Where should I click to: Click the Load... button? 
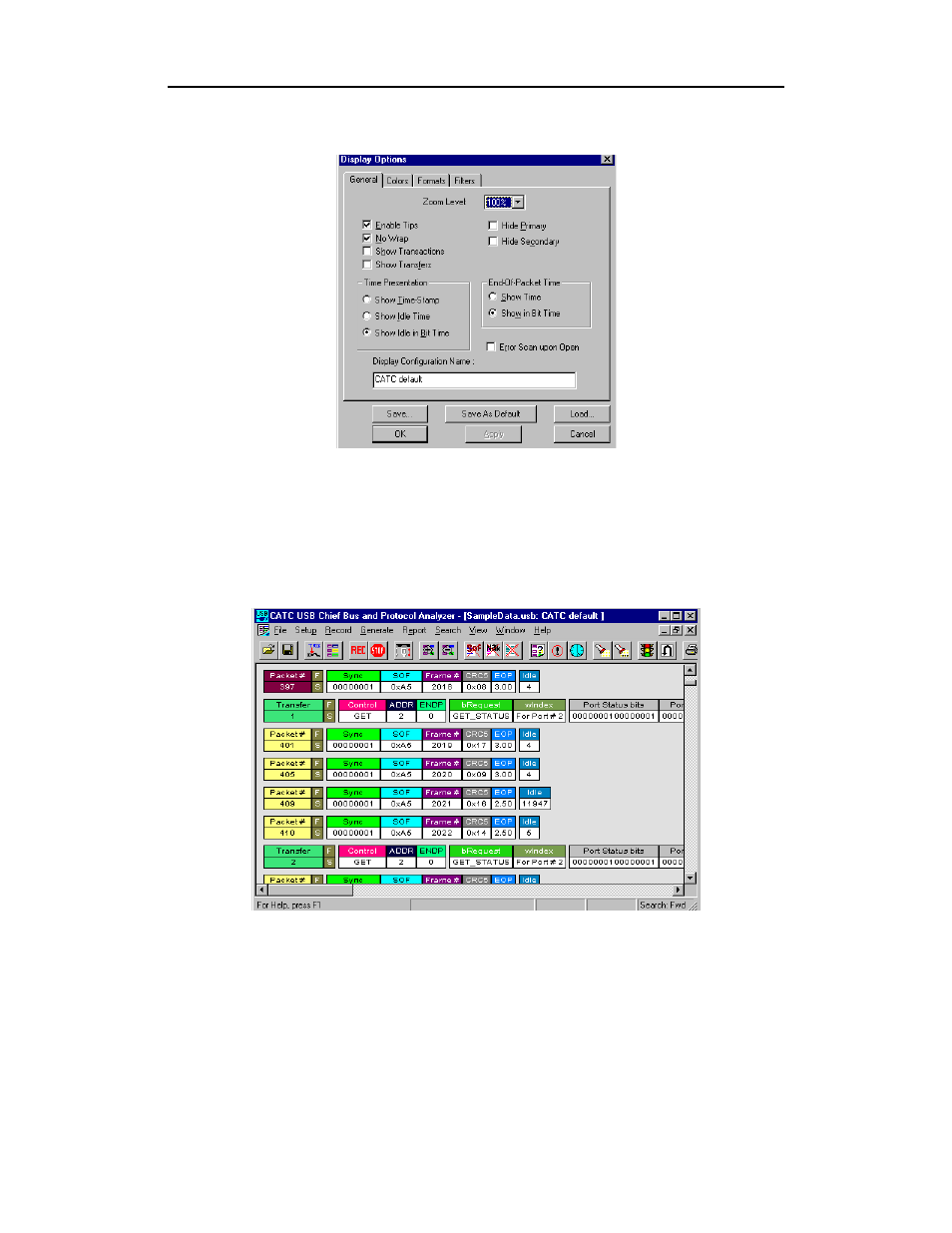582,413
